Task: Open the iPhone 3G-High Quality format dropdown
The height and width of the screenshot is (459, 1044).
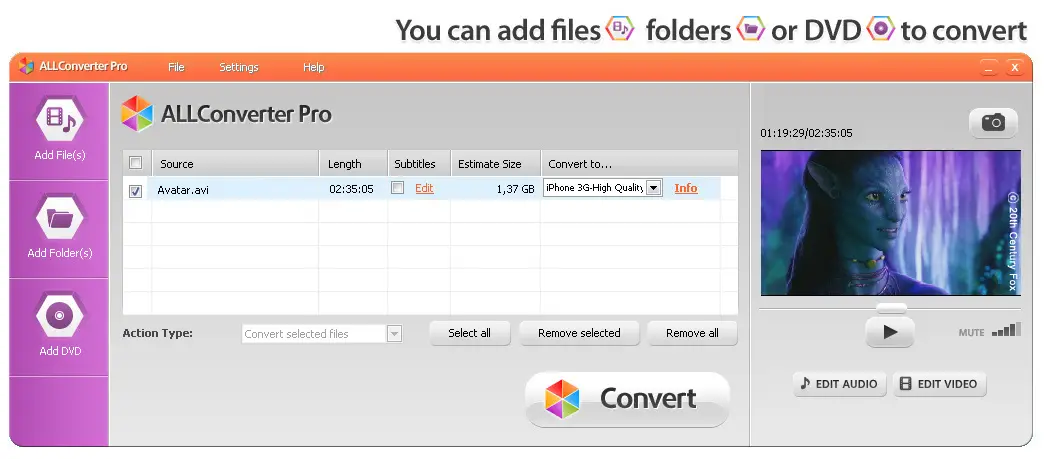Action: (x=654, y=188)
